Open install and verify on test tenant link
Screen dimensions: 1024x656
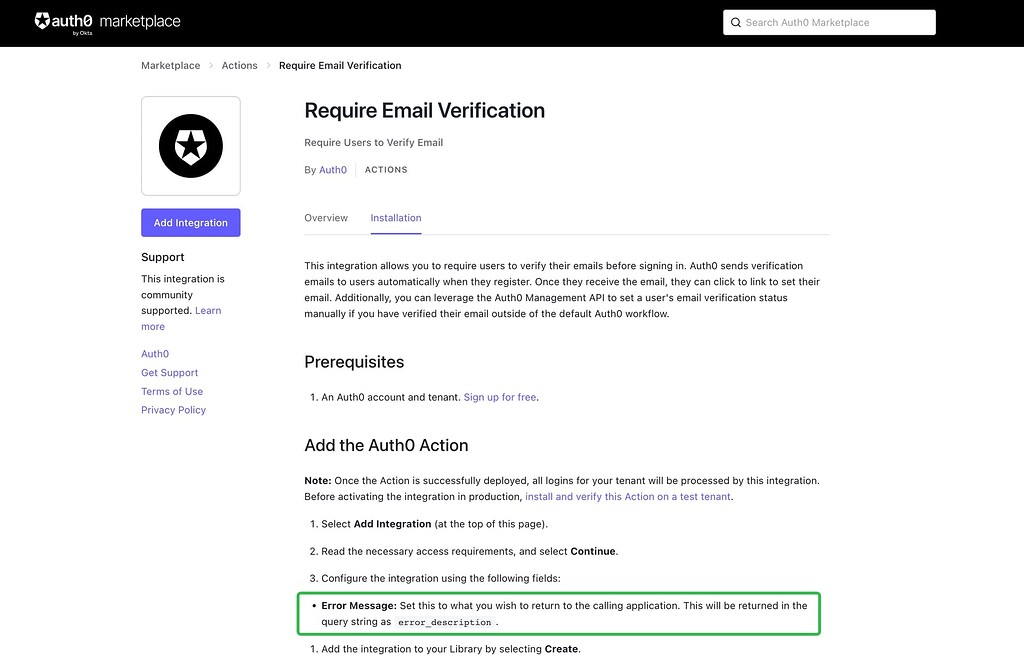click(x=628, y=497)
